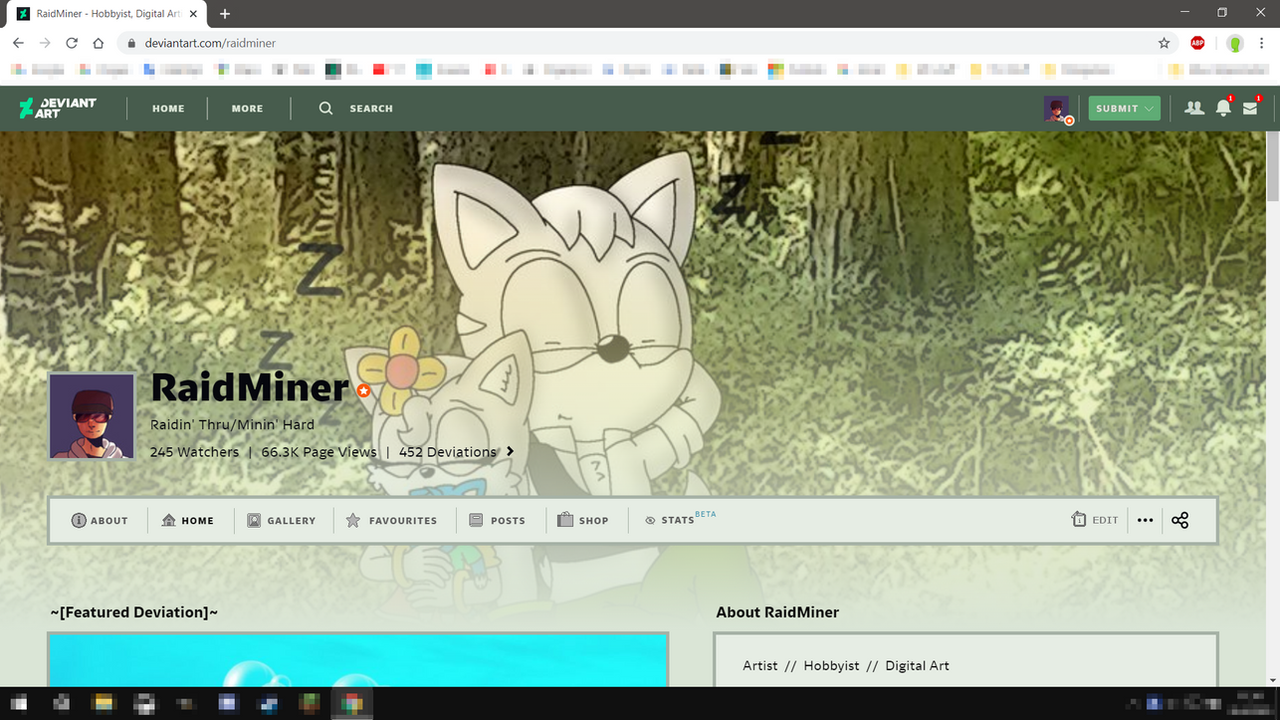This screenshot has width=1280, height=720.
Task: Click 66.3K Page Views text
Action: pyautogui.click(x=319, y=452)
